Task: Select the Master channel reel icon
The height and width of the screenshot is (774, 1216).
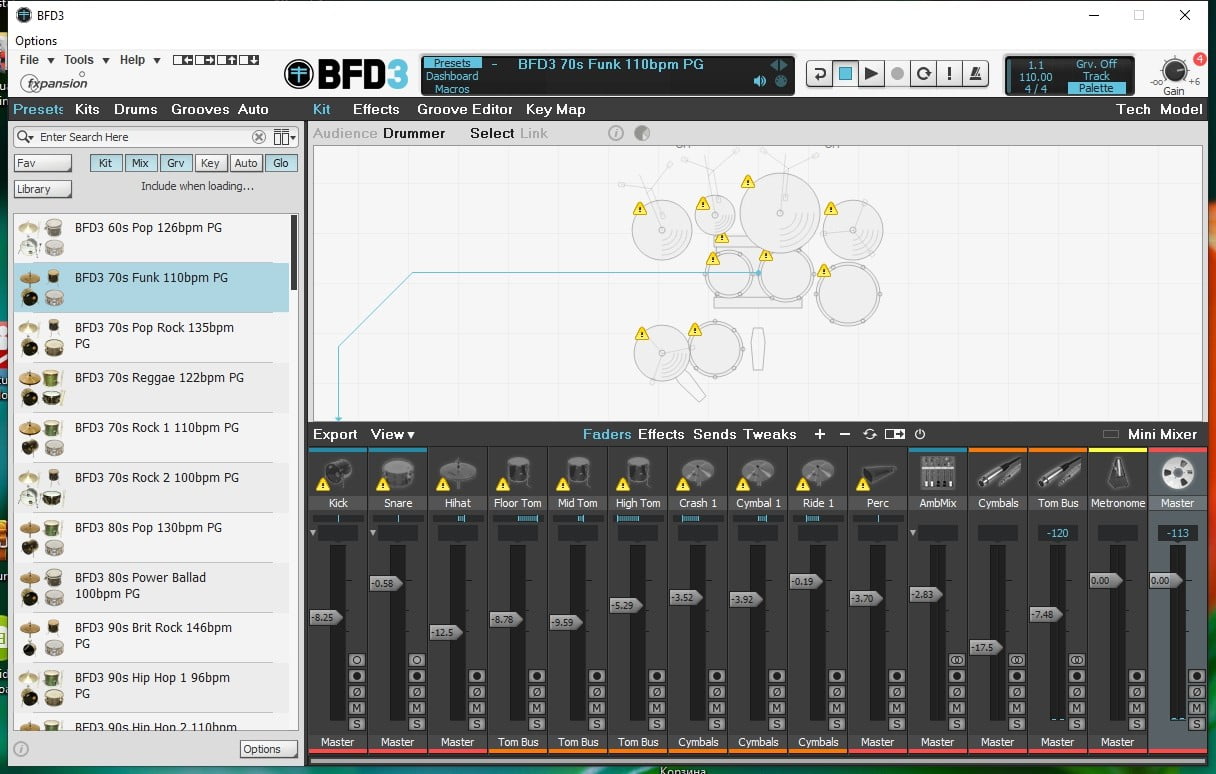Action: [1178, 474]
